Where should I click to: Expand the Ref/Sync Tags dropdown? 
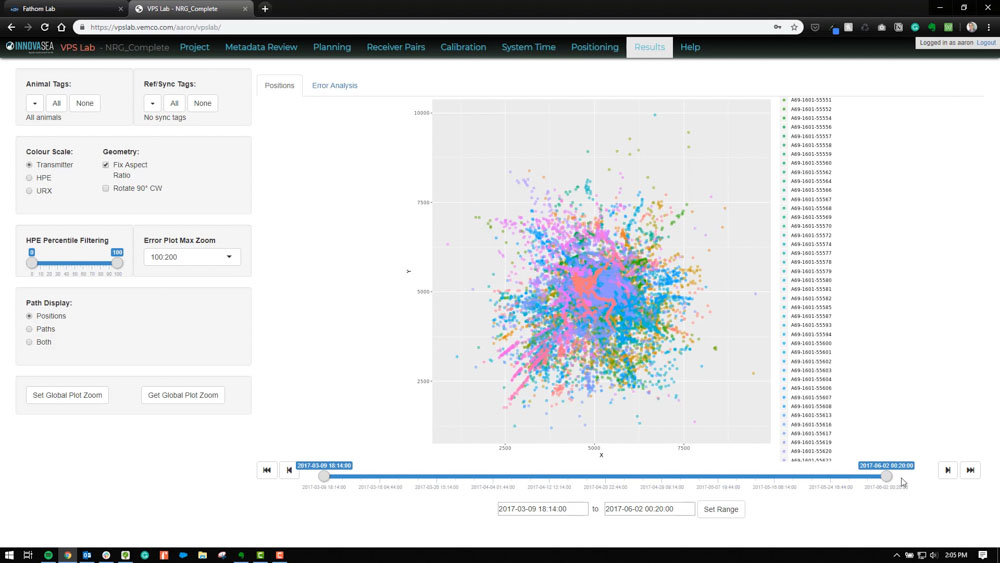click(153, 103)
